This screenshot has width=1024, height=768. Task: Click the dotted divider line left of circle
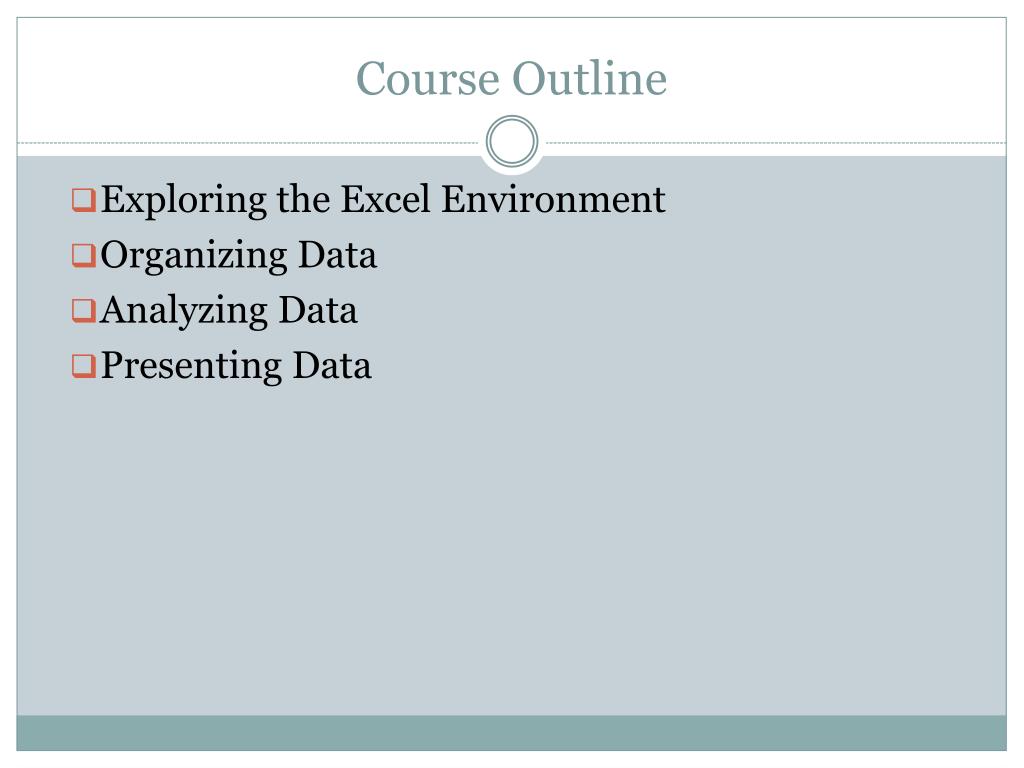pos(248,142)
